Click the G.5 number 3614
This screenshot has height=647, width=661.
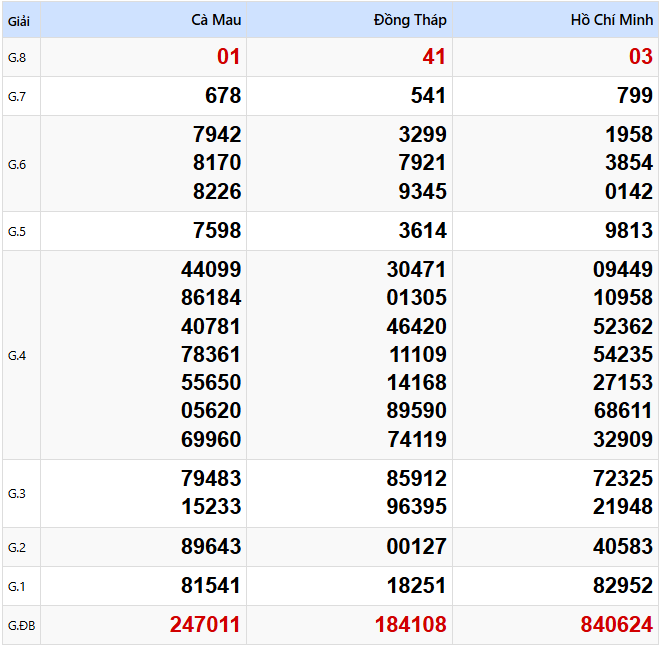[x=422, y=231]
